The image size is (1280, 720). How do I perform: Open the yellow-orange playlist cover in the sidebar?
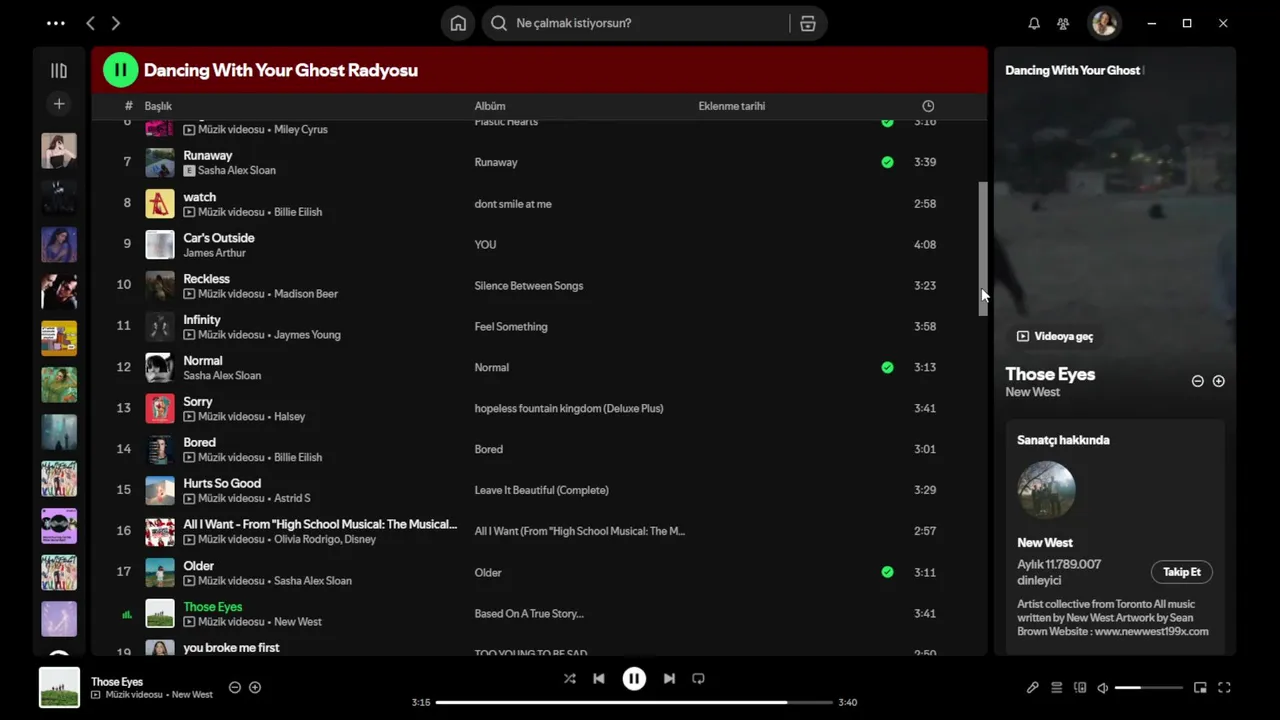(59, 338)
